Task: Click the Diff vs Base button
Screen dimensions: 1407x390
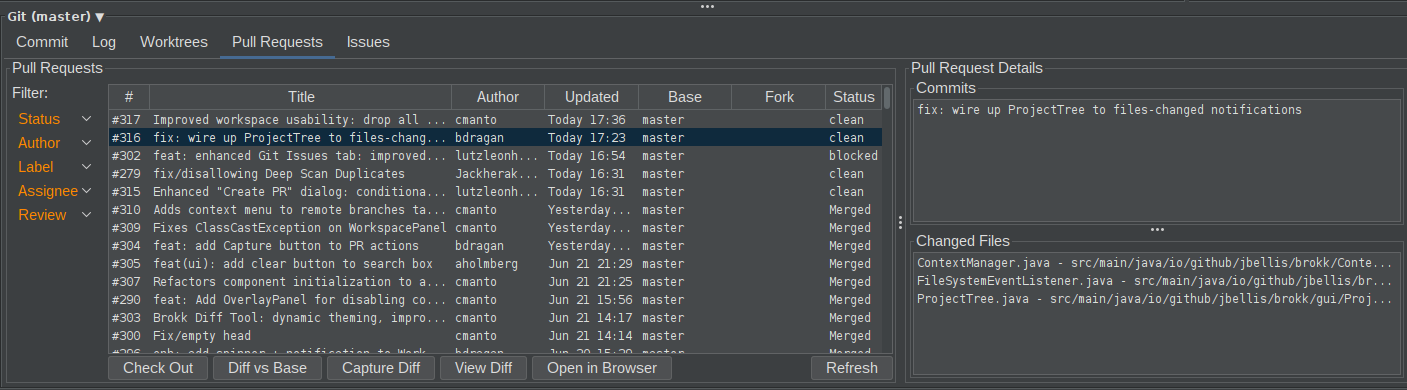Action: pyautogui.click(x=267, y=368)
